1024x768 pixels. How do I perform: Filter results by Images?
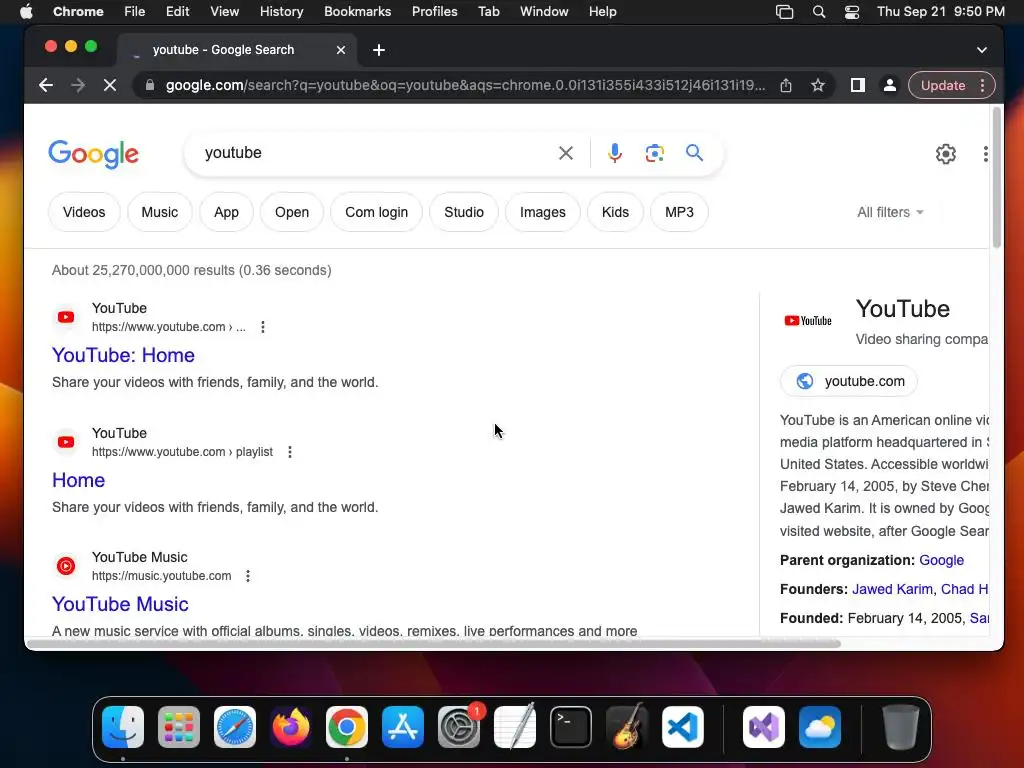[x=543, y=212]
